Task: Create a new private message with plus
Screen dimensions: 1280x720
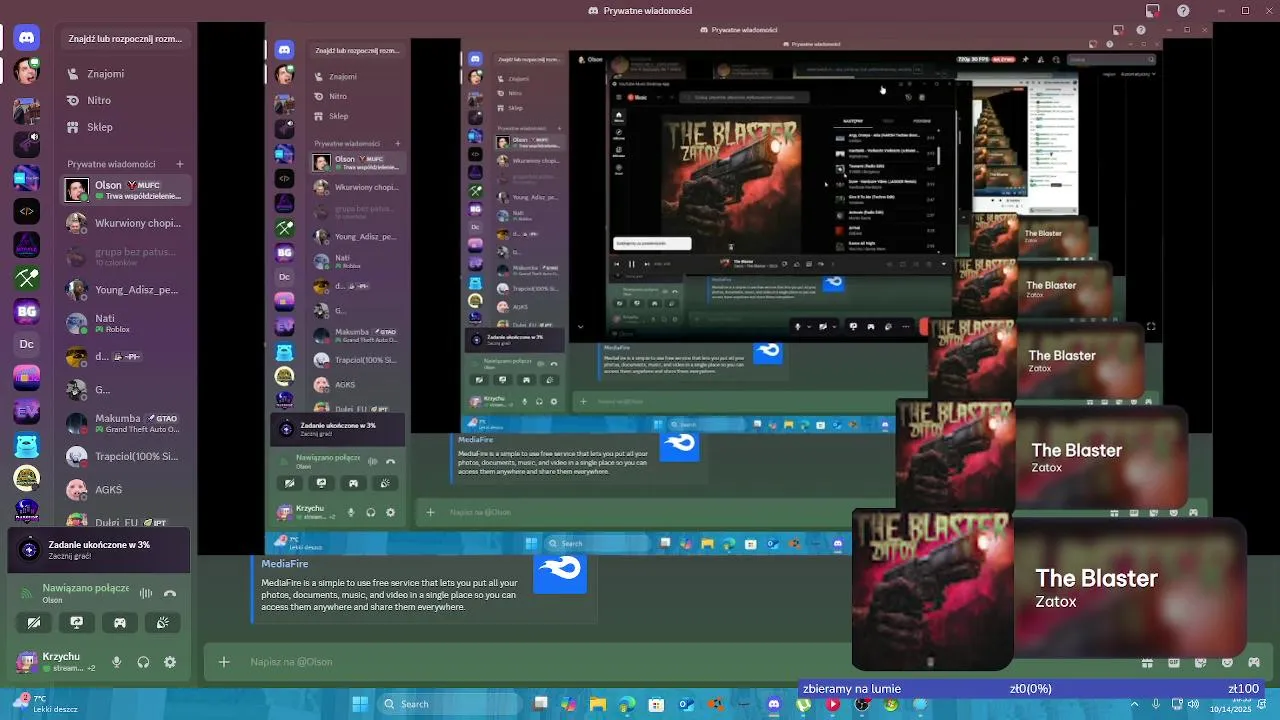Action: pyautogui.click(x=180, y=164)
